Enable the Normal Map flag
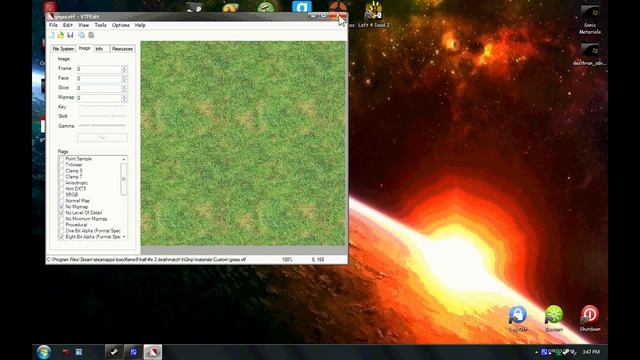Image resolution: width=640 pixels, height=360 pixels. click(x=62, y=201)
